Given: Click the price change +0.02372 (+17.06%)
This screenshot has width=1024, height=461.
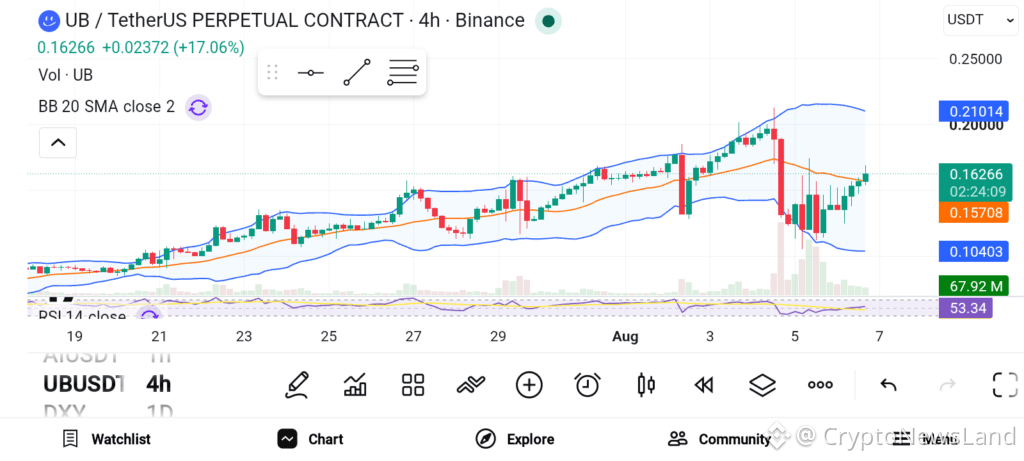Looking at the screenshot, I should (x=174, y=48).
